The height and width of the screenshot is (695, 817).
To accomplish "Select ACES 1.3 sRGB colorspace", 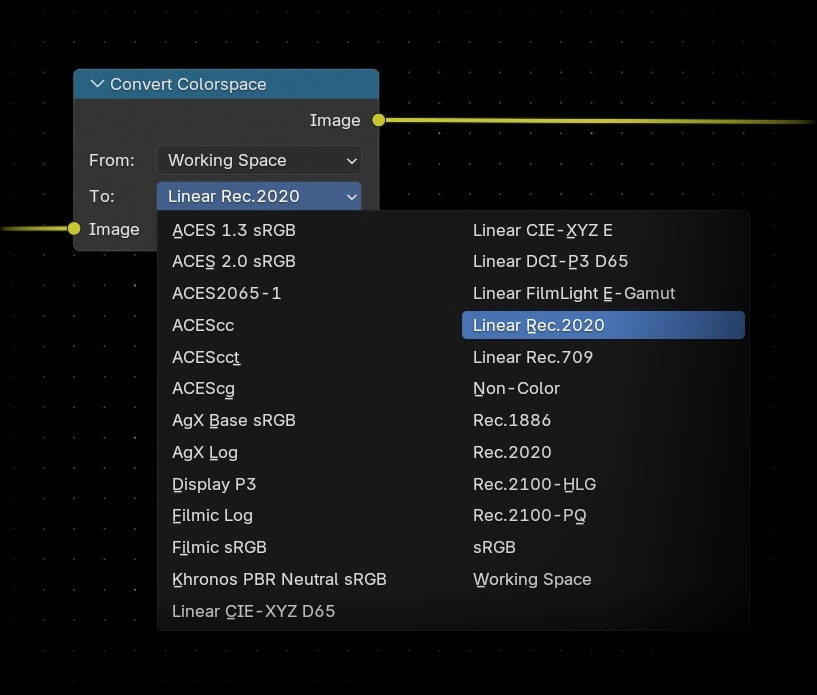I will pos(234,229).
